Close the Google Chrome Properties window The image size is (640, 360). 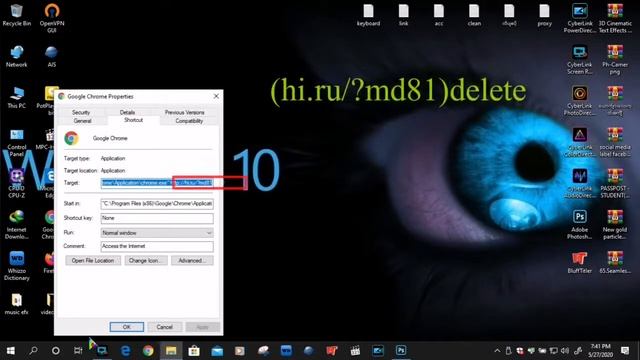pyautogui.click(x=216, y=96)
